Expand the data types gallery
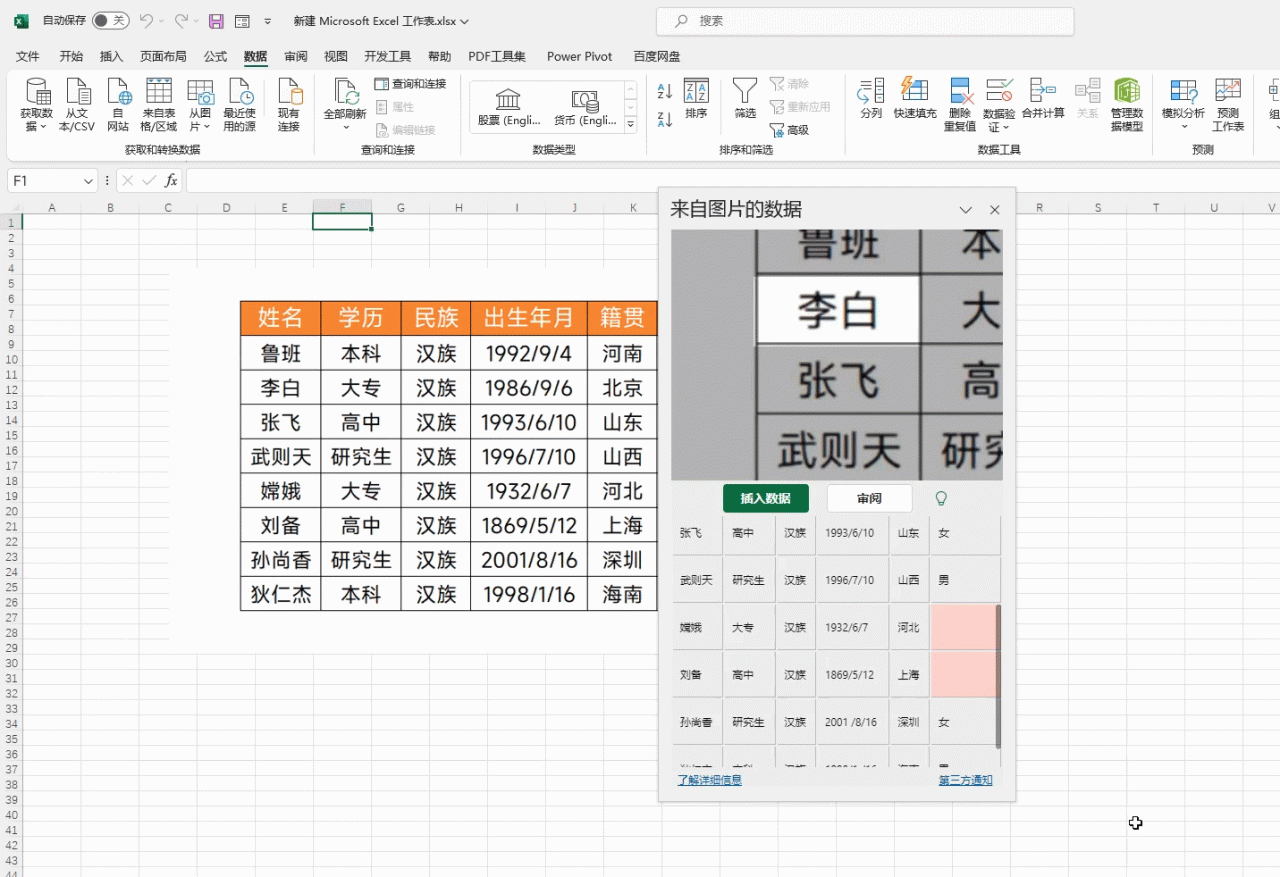Screen dimensions: 1280x877 pos(630,125)
